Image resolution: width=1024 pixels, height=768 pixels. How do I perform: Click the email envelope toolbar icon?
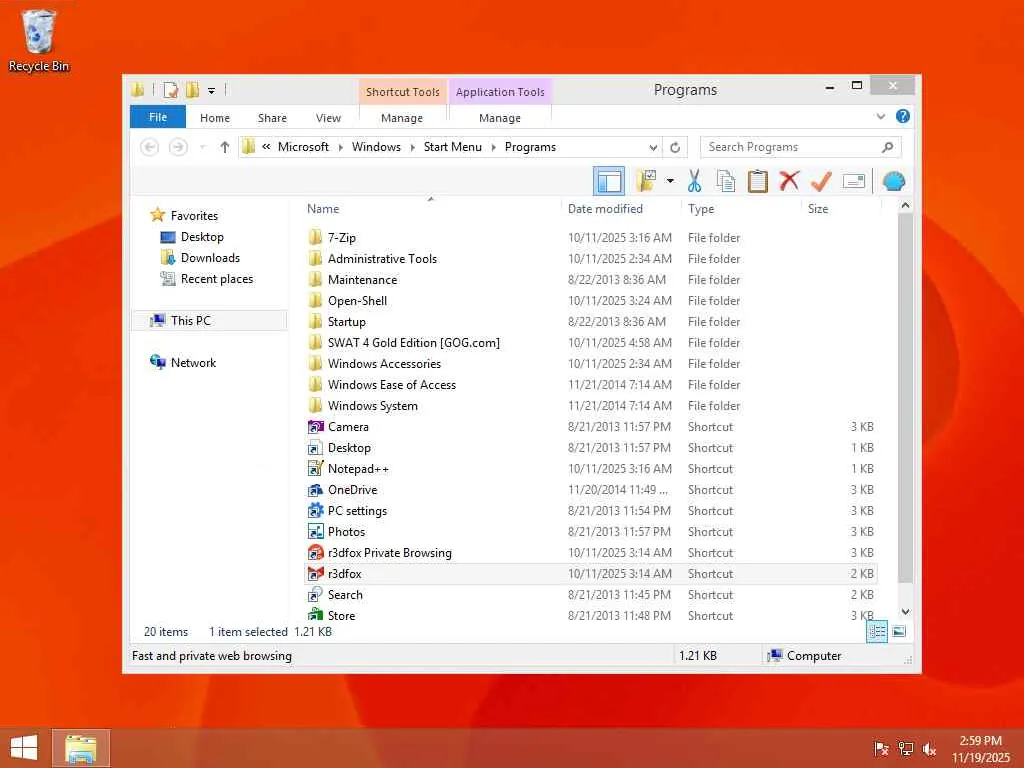[x=854, y=181]
